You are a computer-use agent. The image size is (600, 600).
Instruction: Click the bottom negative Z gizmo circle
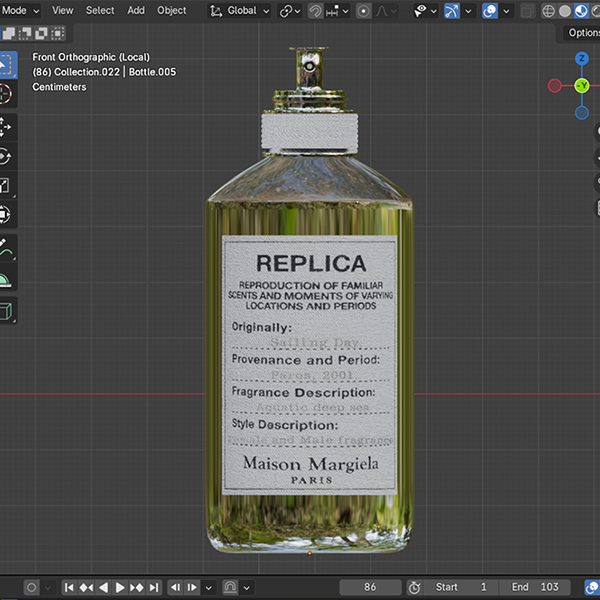[x=582, y=113]
